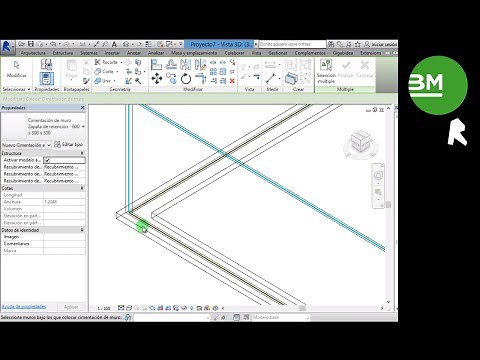Open the Recorte tool dropdown arrow
Image resolution: width=480 pixels, height=360 pixels.
click(121, 62)
